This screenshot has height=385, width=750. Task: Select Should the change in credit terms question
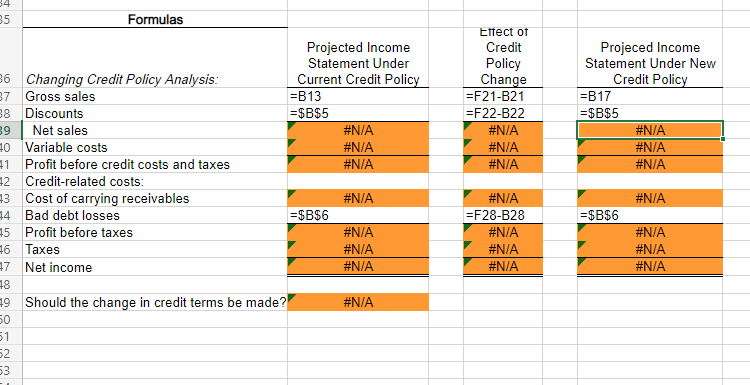[x=156, y=303]
